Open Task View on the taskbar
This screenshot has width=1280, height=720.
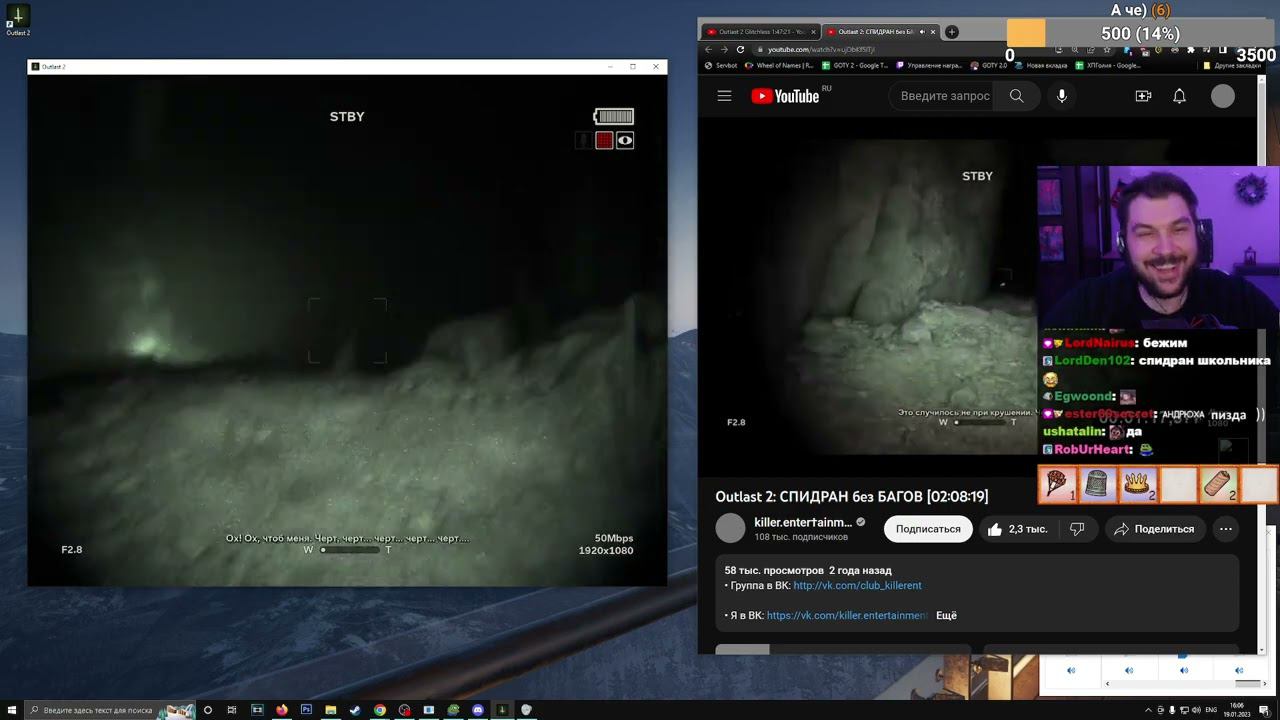pyautogui.click(x=232, y=710)
